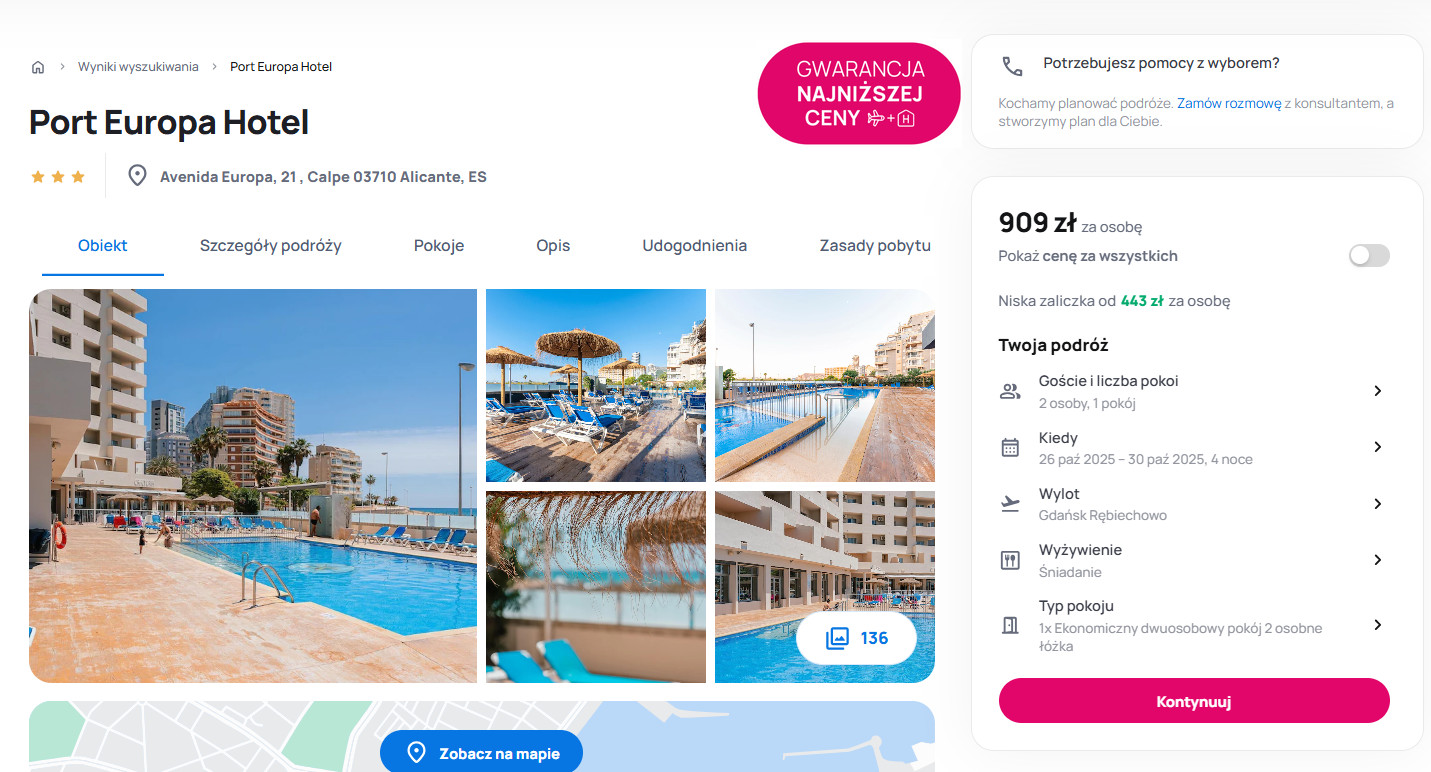This screenshot has height=772, width=1431.
Task: Click the Zobacz na mapie button
Action: (x=481, y=753)
